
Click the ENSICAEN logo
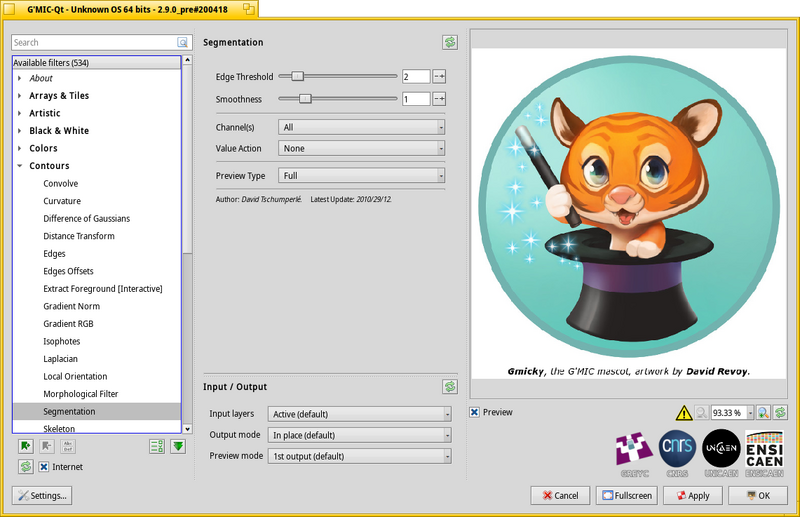pyautogui.click(x=764, y=454)
